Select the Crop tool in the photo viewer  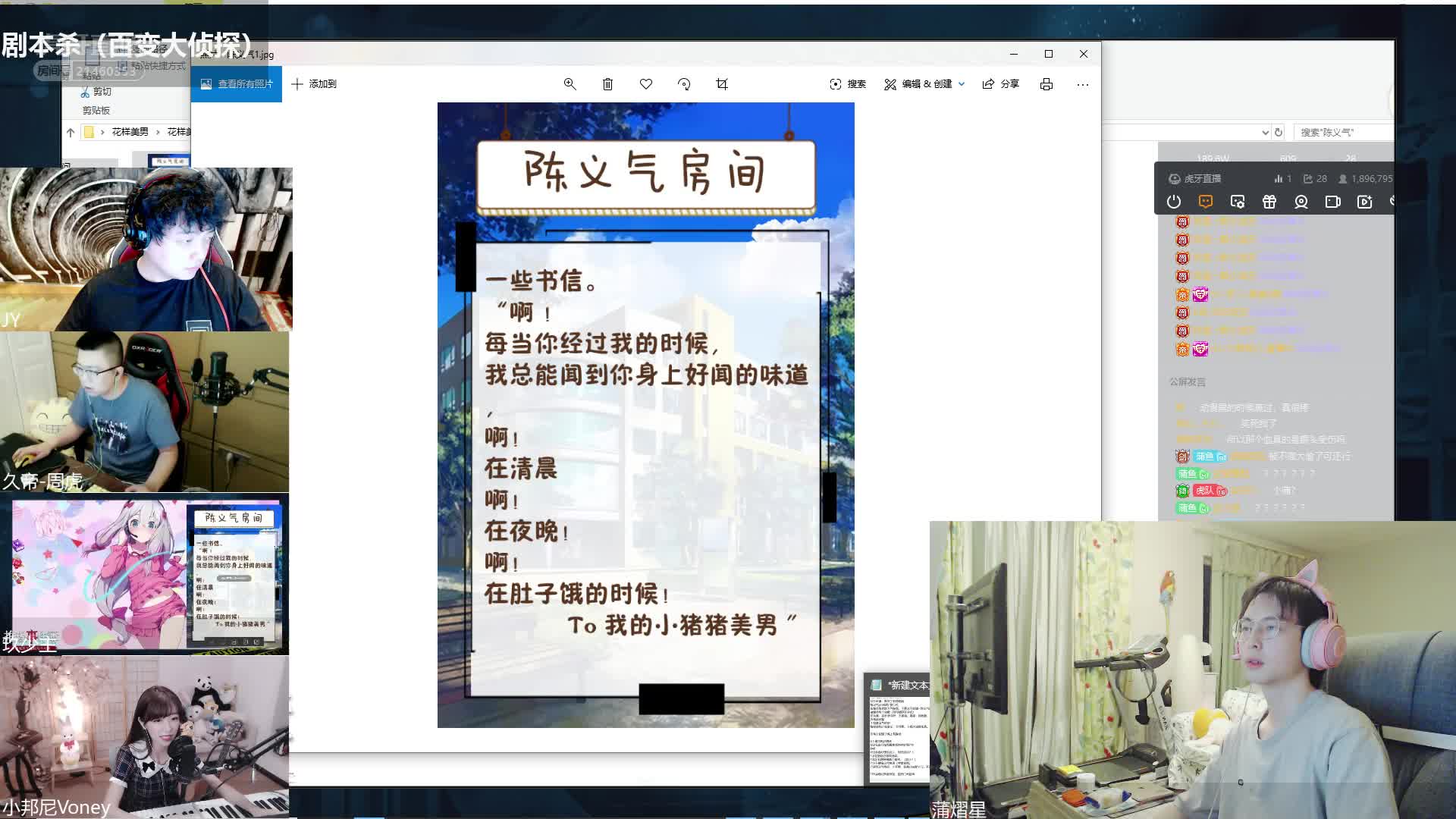pos(721,84)
